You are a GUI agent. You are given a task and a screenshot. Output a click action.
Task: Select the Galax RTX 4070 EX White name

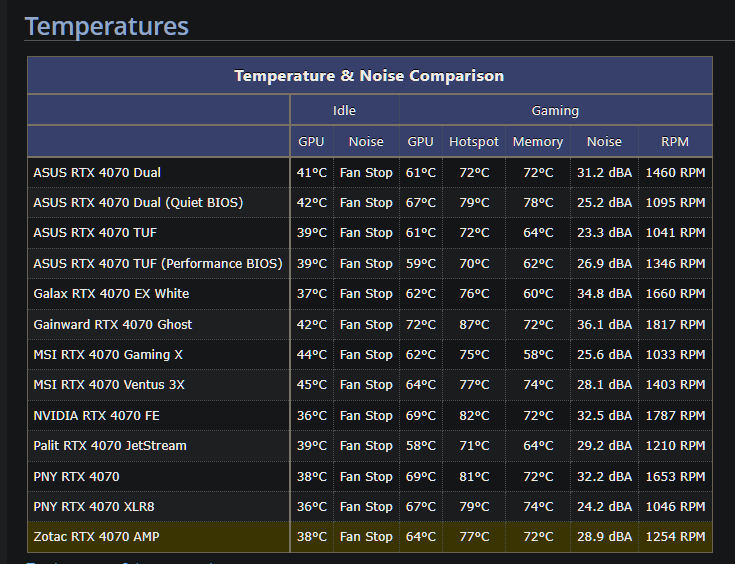pos(111,293)
